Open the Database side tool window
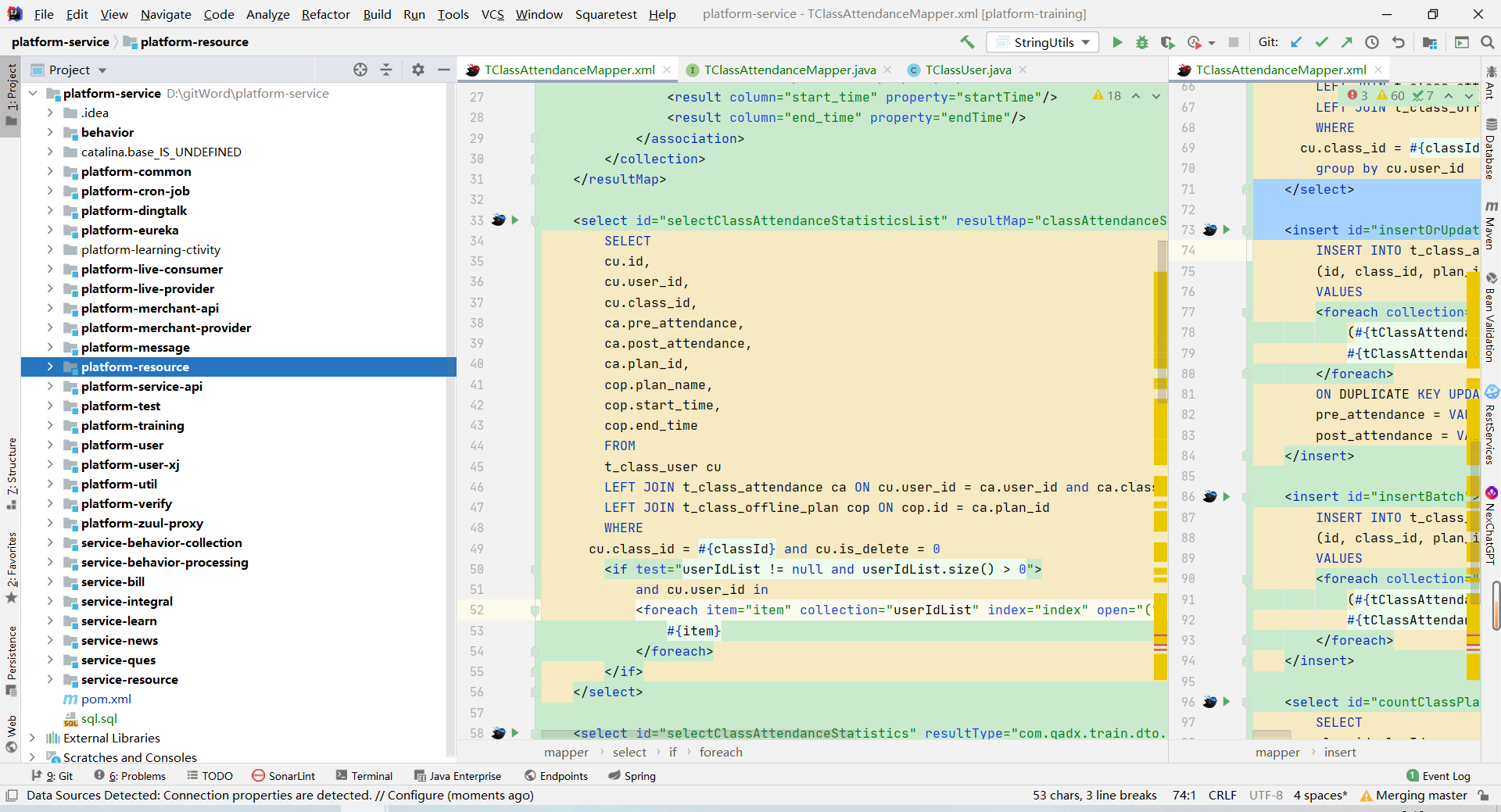 (x=1491, y=148)
